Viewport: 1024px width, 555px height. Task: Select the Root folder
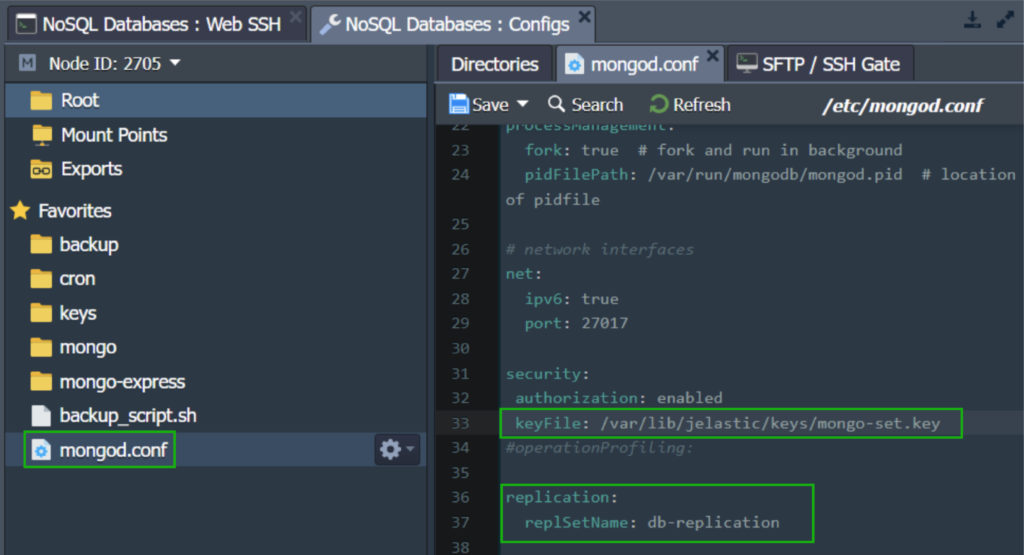[x=216, y=101]
